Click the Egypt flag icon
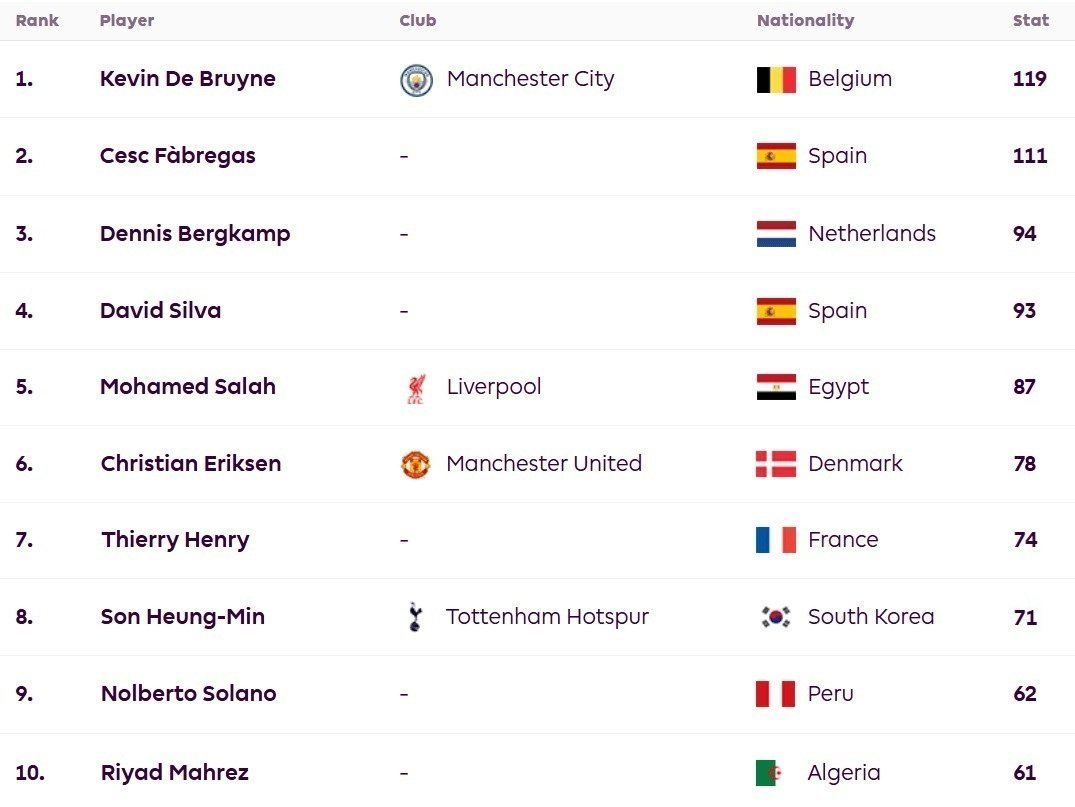The width and height of the screenshot is (1075, 807). coord(776,387)
